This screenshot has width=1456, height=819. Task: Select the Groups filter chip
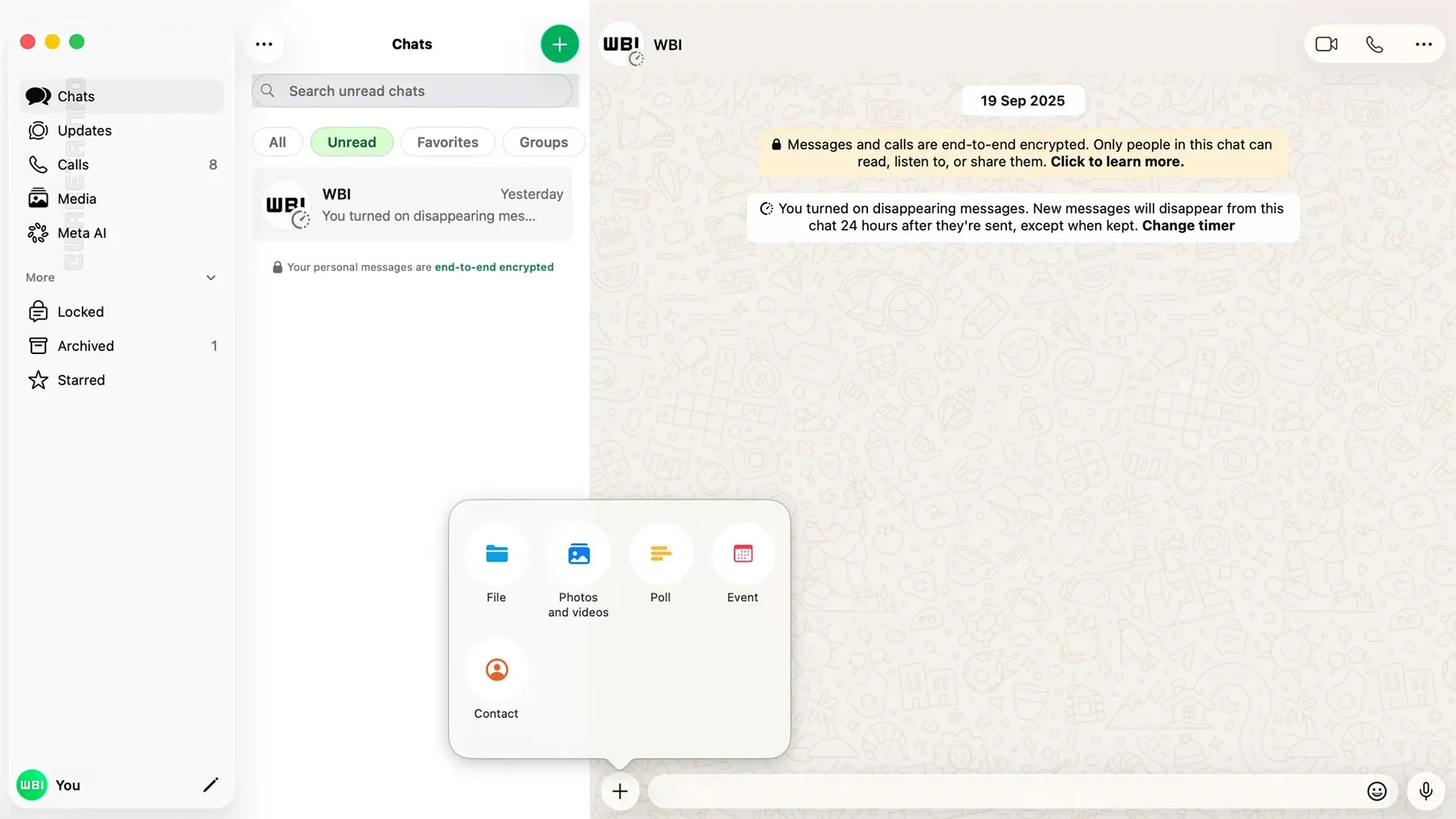pos(544,142)
